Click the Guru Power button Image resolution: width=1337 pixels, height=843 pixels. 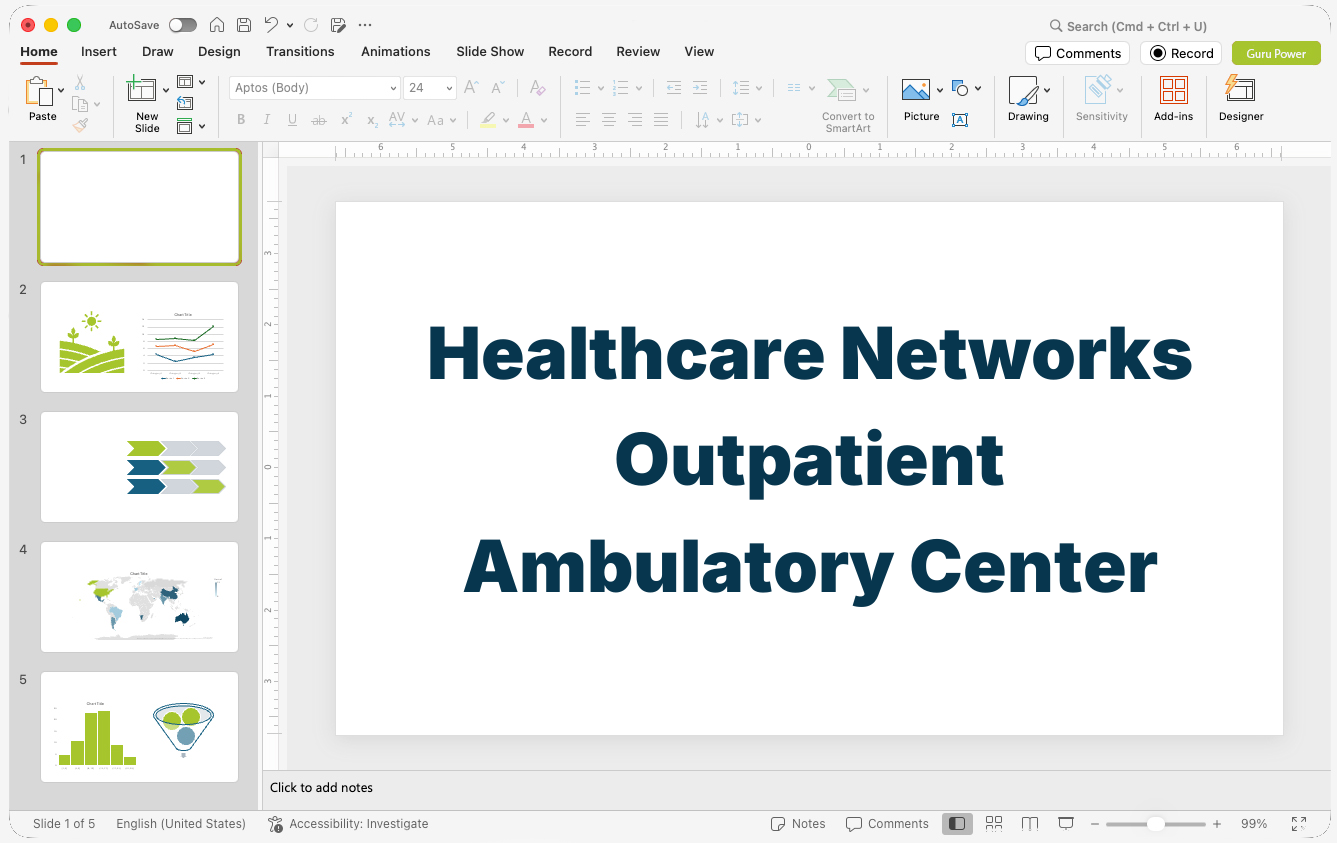point(1276,53)
